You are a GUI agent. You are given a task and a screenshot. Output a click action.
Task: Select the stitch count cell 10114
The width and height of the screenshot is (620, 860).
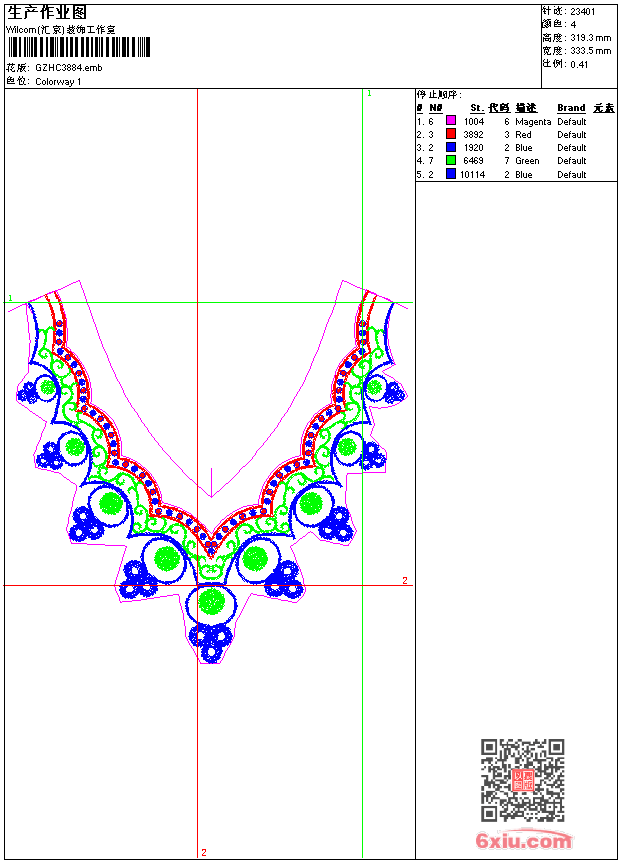(472, 175)
